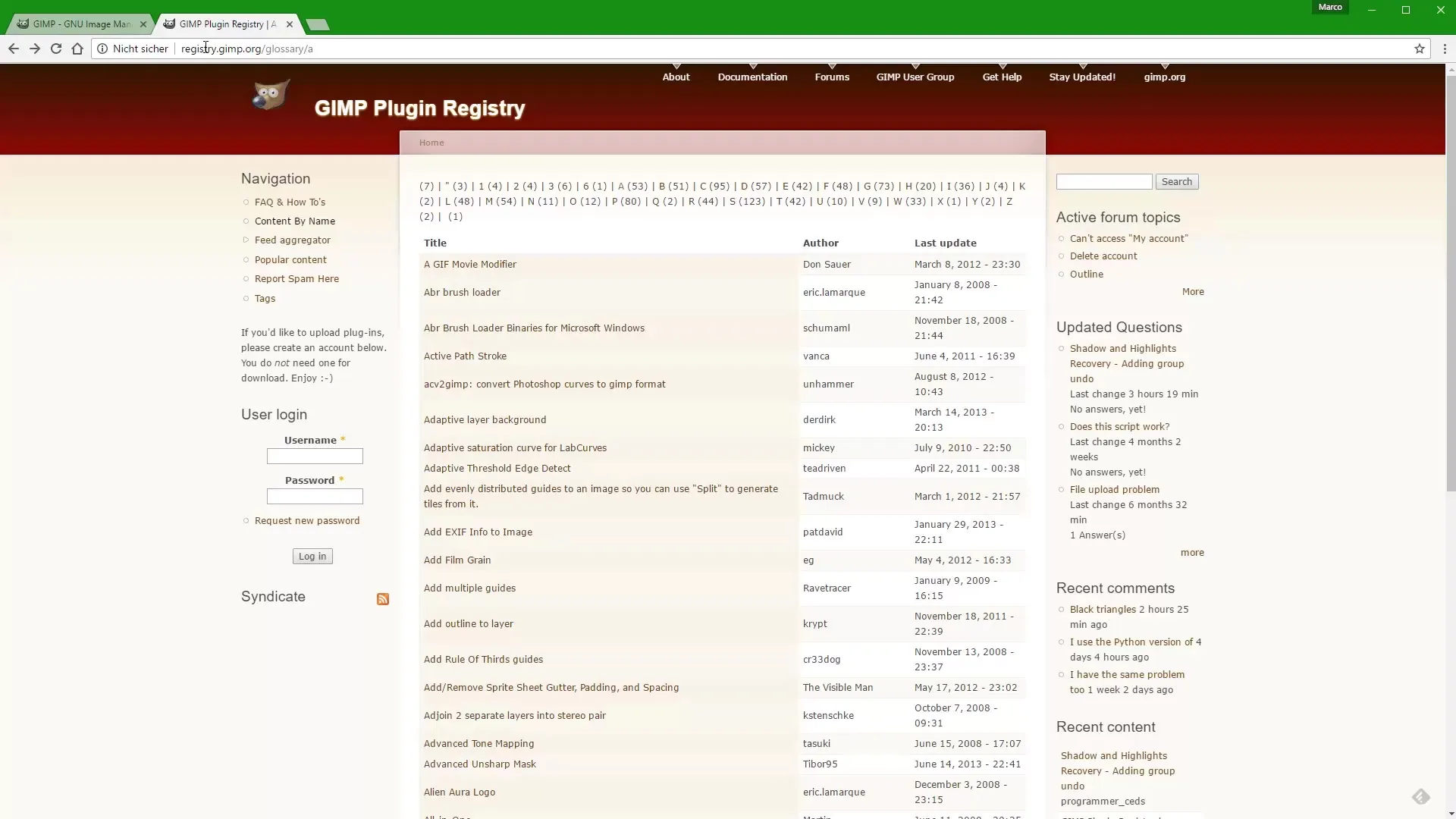Open the GIMP User Group menu
This screenshot has height=819, width=1456.
pos(915,77)
